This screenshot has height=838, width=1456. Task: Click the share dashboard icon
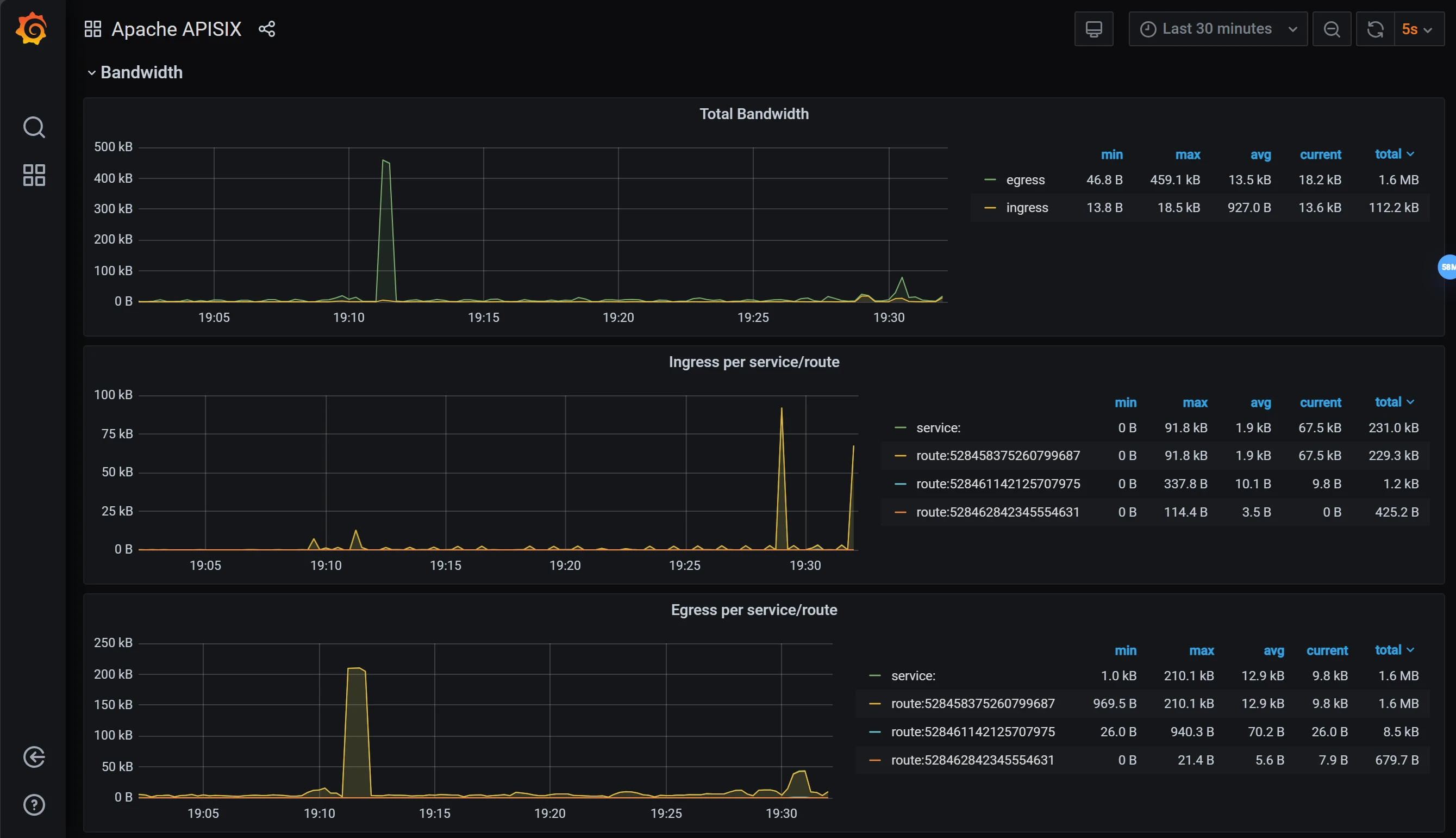(267, 29)
